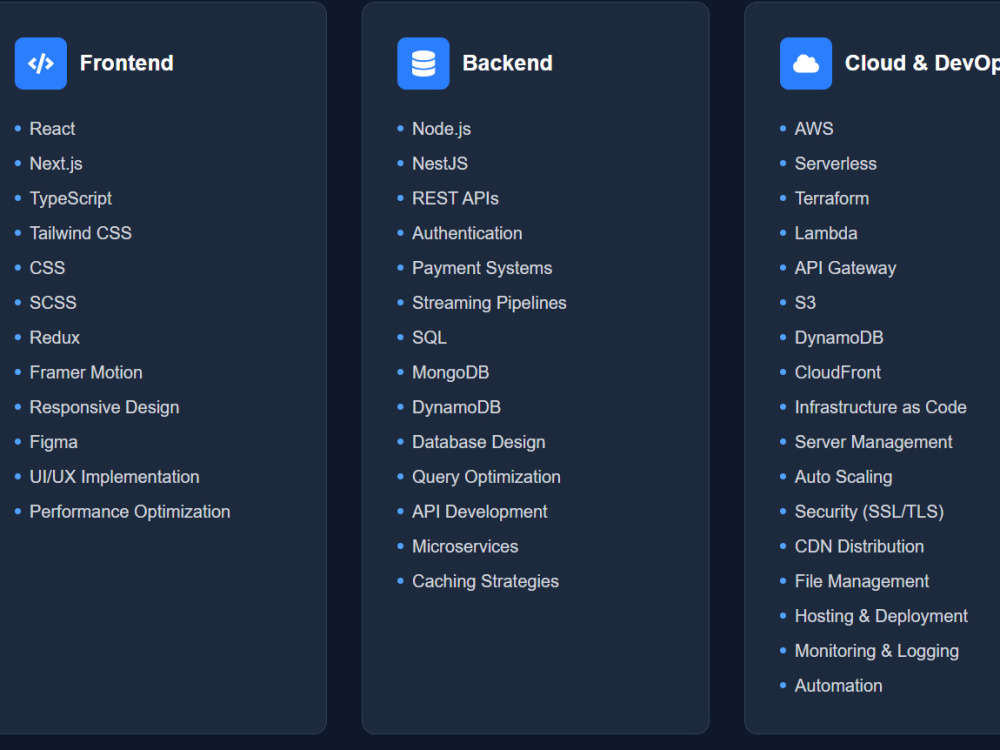Click the Payment Systems item
The width and height of the screenshot is (1000, 750).
482,268
